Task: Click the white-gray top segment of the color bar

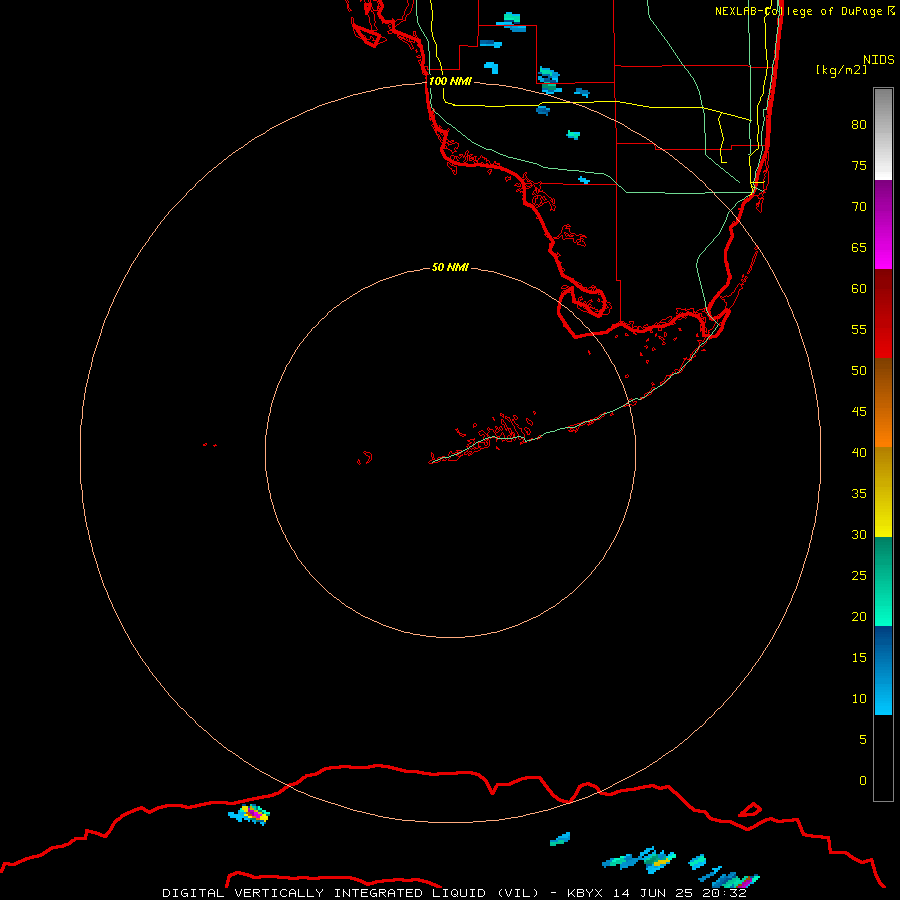Action: [883, 134]
